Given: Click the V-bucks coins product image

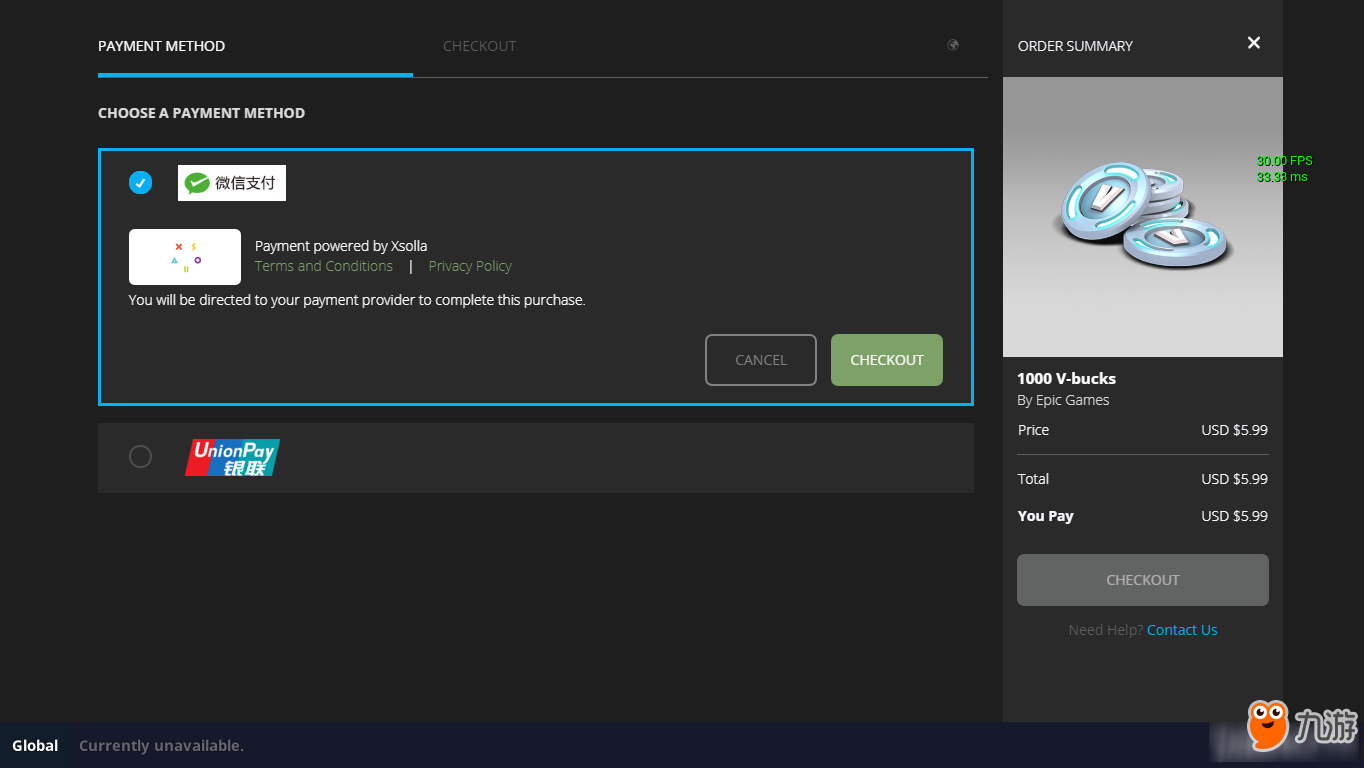Looking at the screenshot, I should coord(1143,217).
